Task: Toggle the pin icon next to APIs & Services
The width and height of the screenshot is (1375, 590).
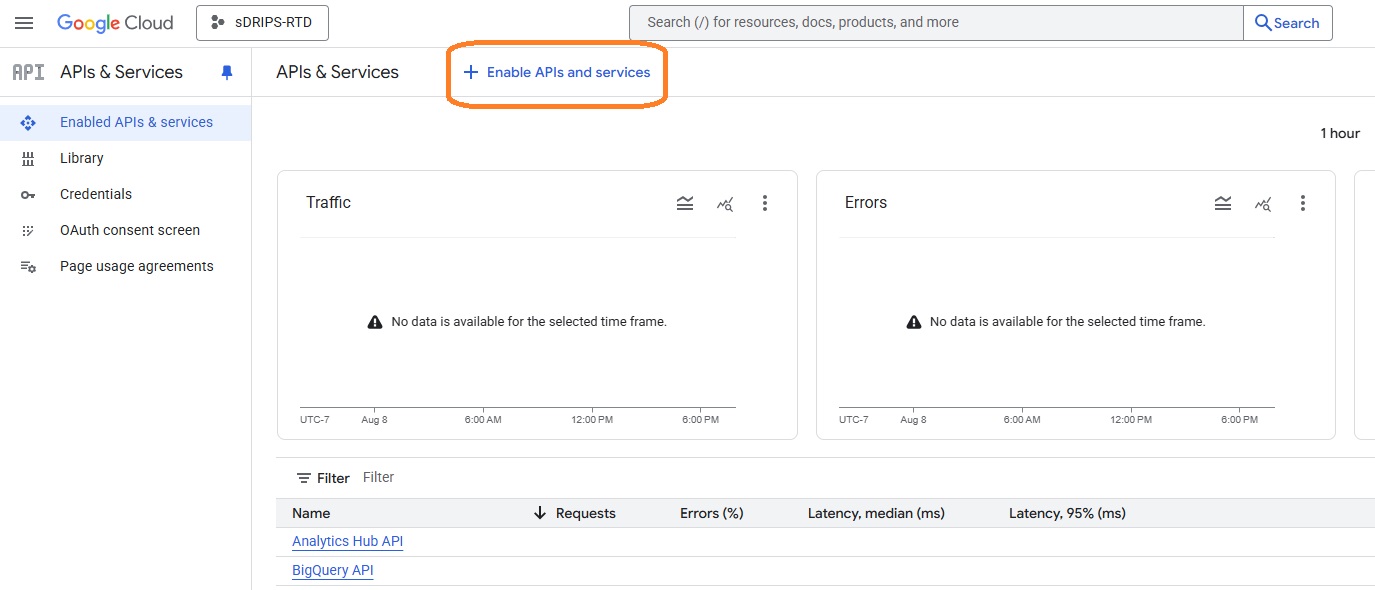Action: point(227,72)
